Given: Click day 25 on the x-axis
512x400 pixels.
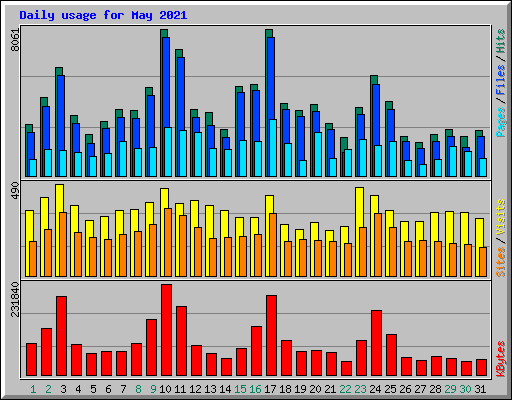Looking at the screenshot, I should click(x=390, y=389).
